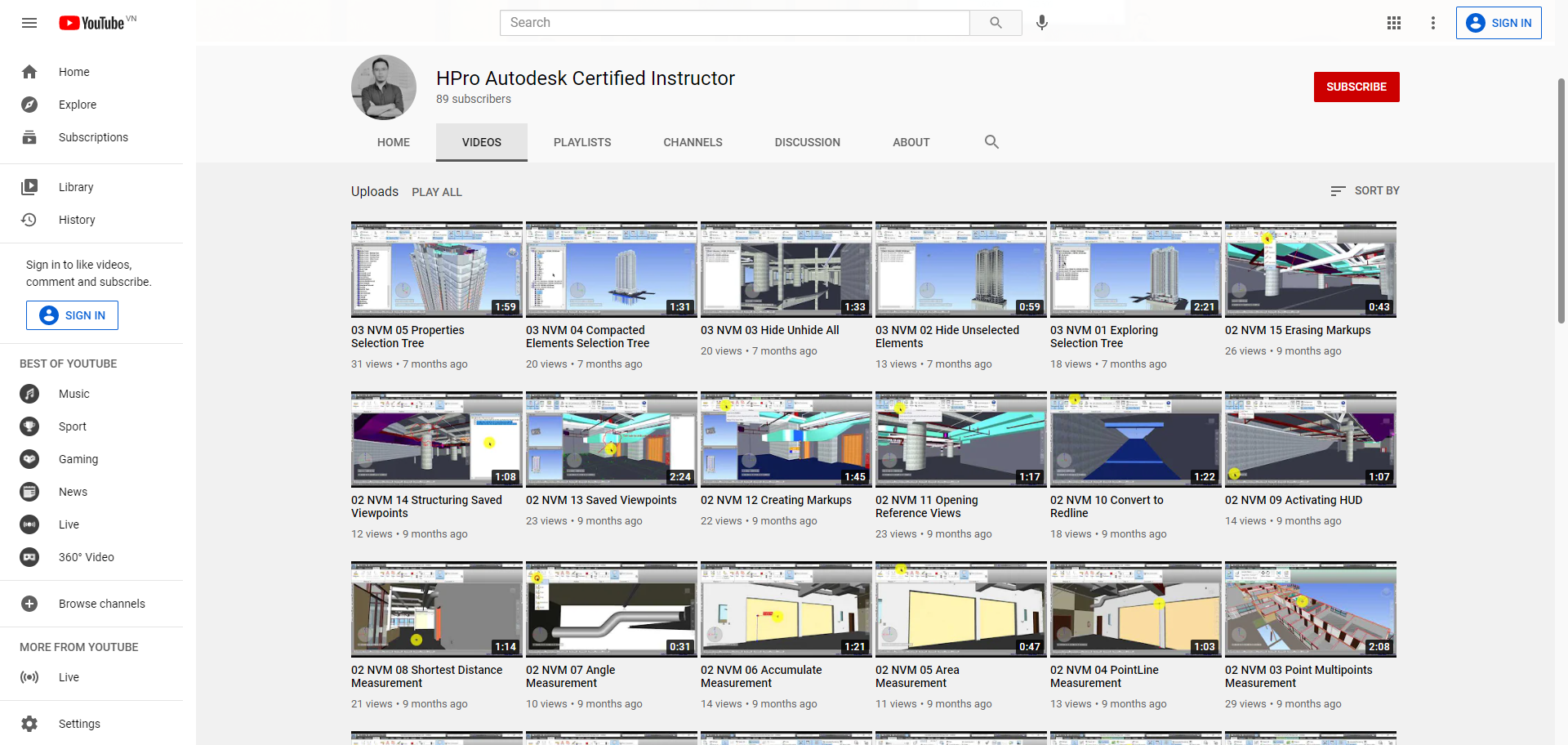Open the 02 NVM 10 Convert to Redline thumbnail
Viewport: 1568px width, 745px height.
(x=1135, y=439)
